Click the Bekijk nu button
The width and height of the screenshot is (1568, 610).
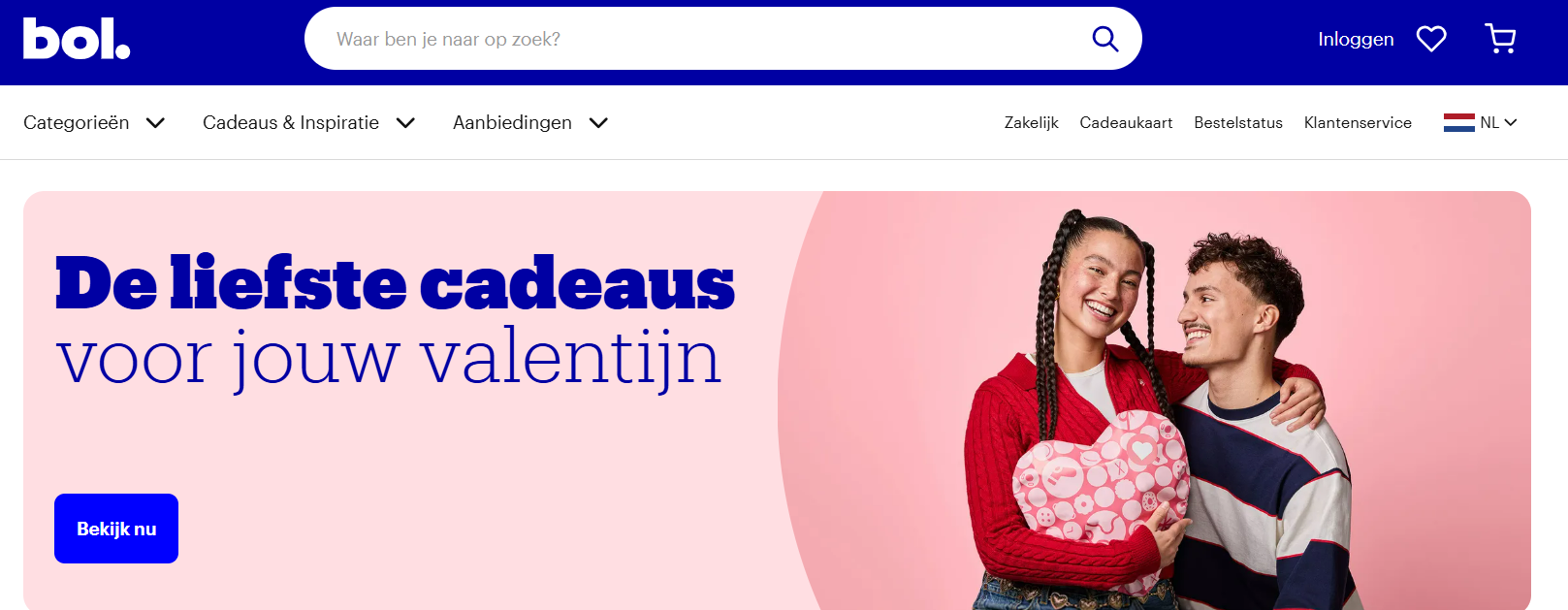(116, 529)
